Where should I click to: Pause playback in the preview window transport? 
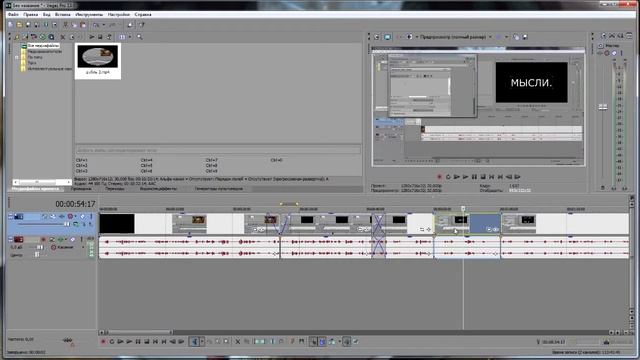click(x=474, y=177)
